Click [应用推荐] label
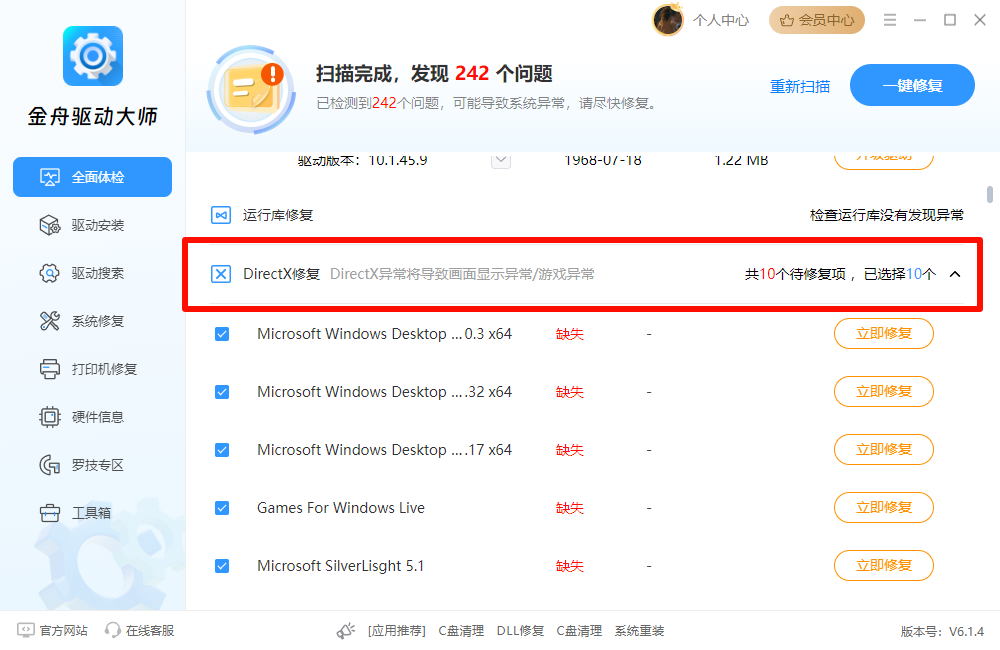The width and height of the screenshot is (1000, 650). 397,631
